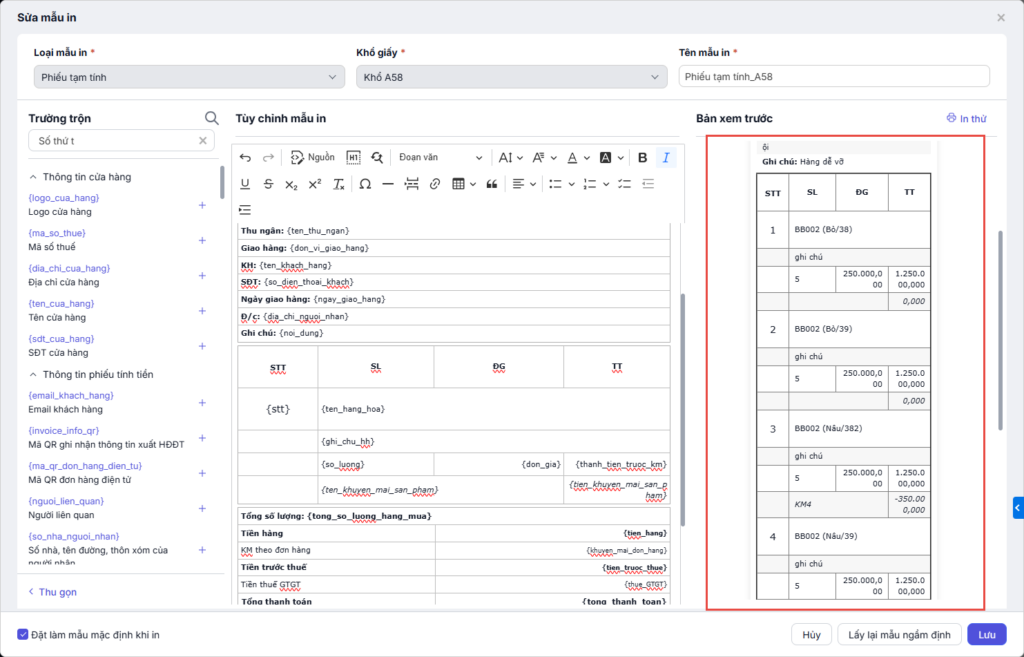This screenshot has width=1024, height=657.
Task: Toggle strikethrough formatting
Action: click(x=268, y=184)
